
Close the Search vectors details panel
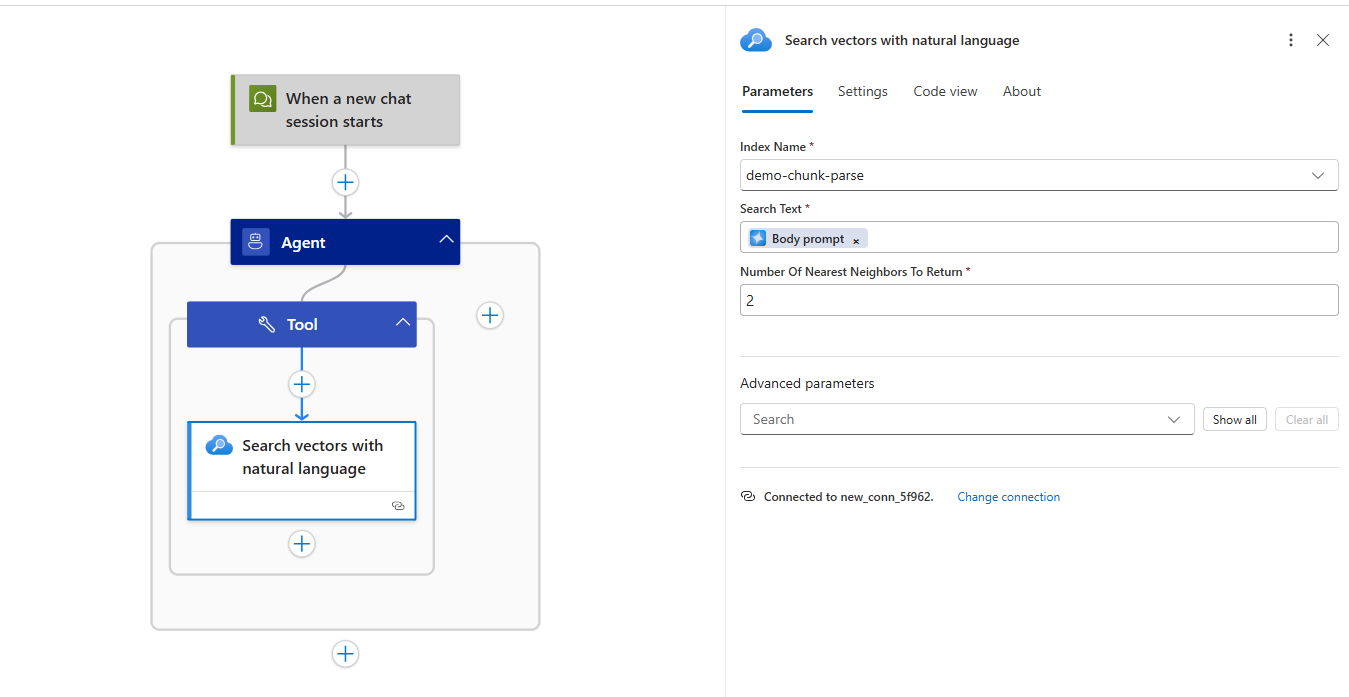[1323, 40]
